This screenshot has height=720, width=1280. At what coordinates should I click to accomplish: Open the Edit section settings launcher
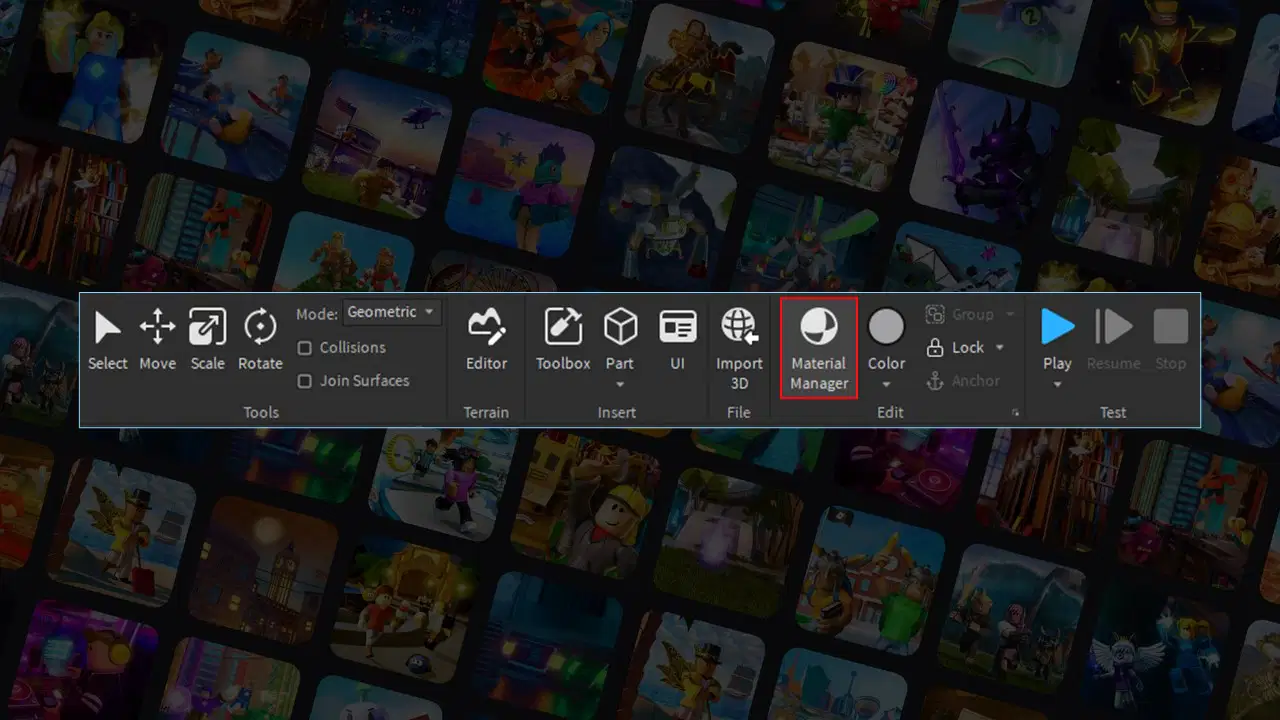pyautogui.click(x=1016, y=412)
